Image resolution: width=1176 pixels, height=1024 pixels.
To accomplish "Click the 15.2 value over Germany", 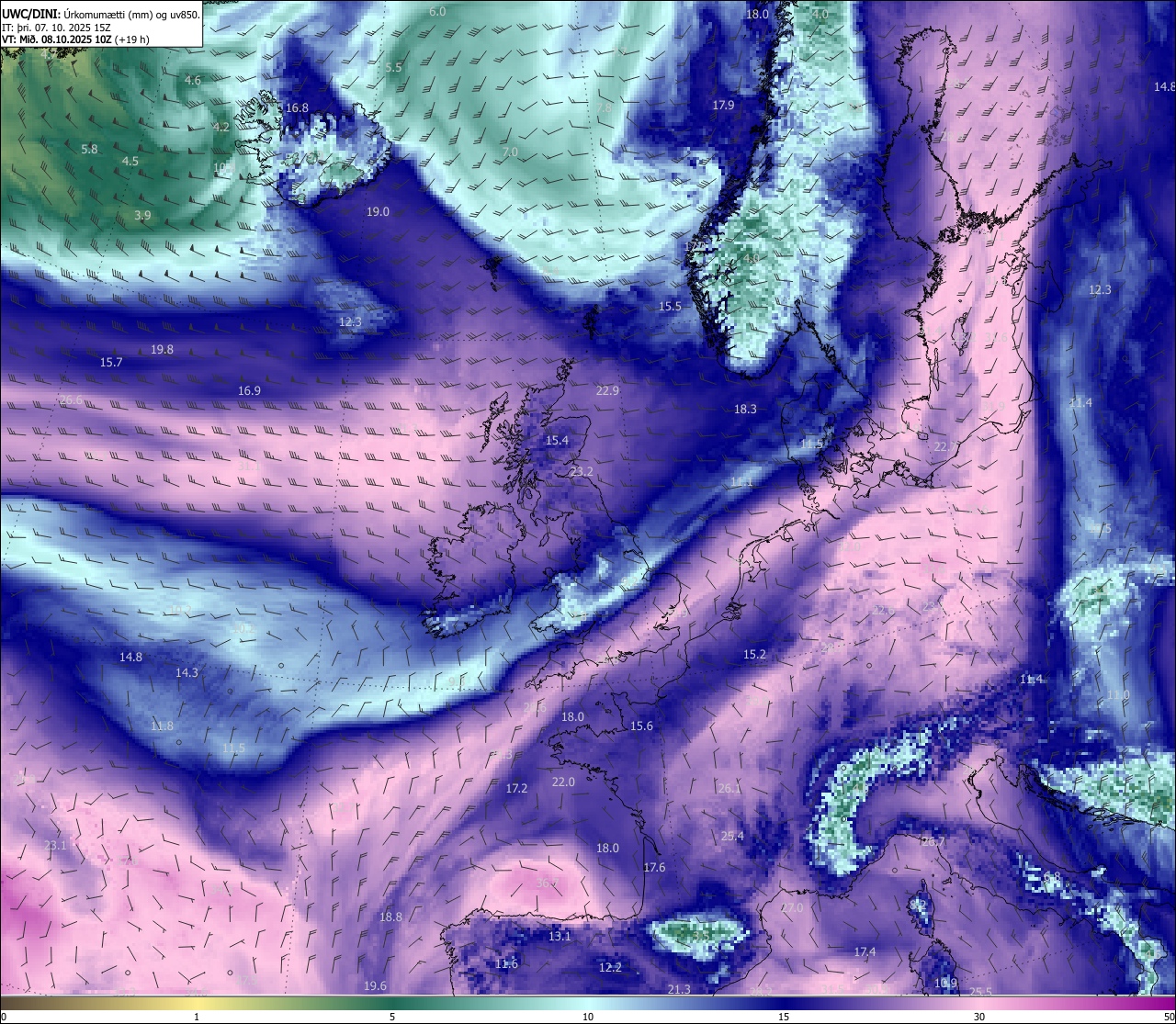I will 754,654.
